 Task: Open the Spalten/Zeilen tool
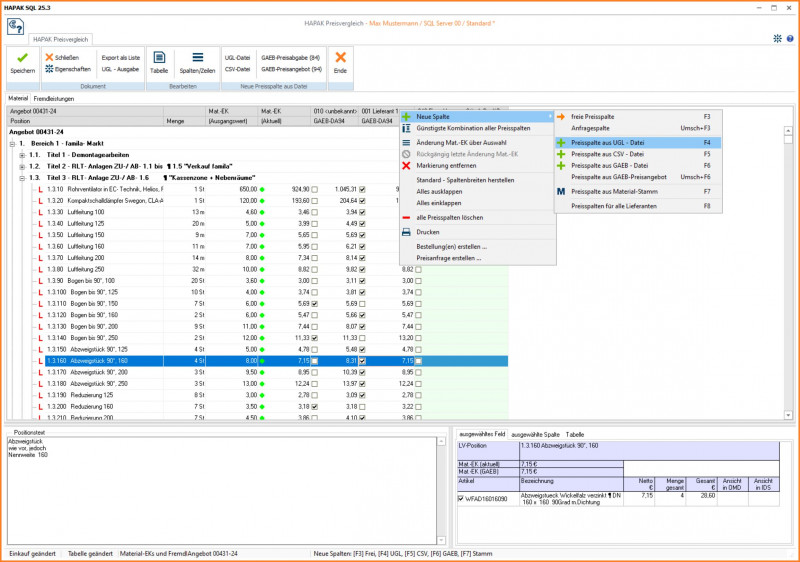[197, 59]
